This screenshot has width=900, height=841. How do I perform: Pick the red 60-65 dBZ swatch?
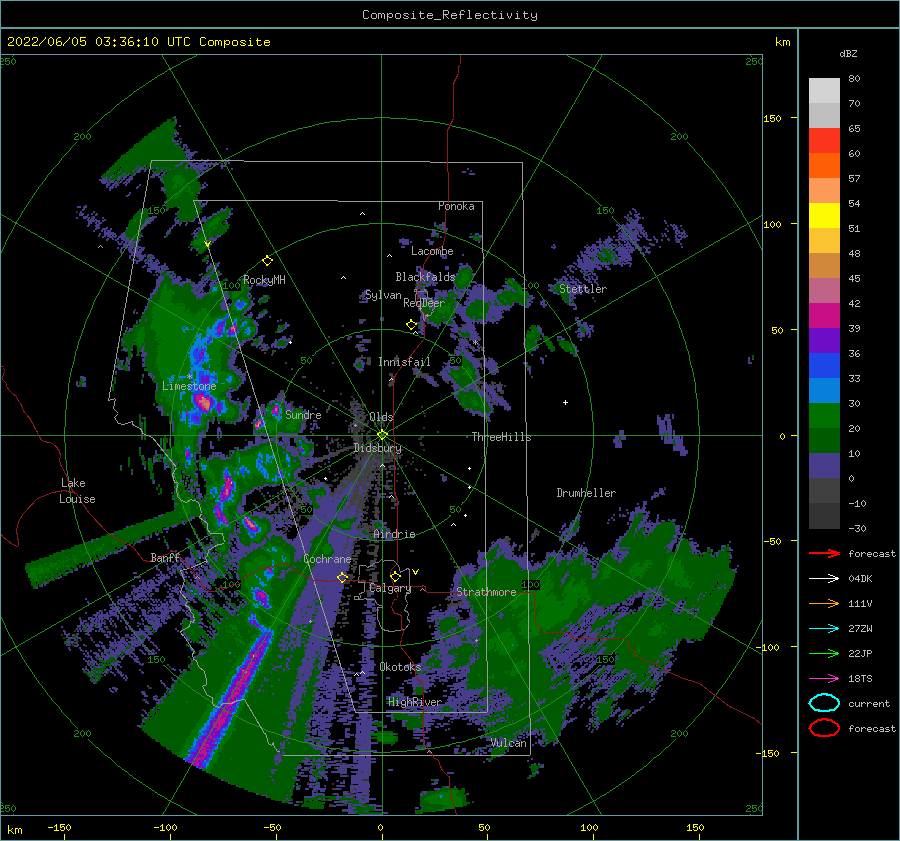pos(824,141)
